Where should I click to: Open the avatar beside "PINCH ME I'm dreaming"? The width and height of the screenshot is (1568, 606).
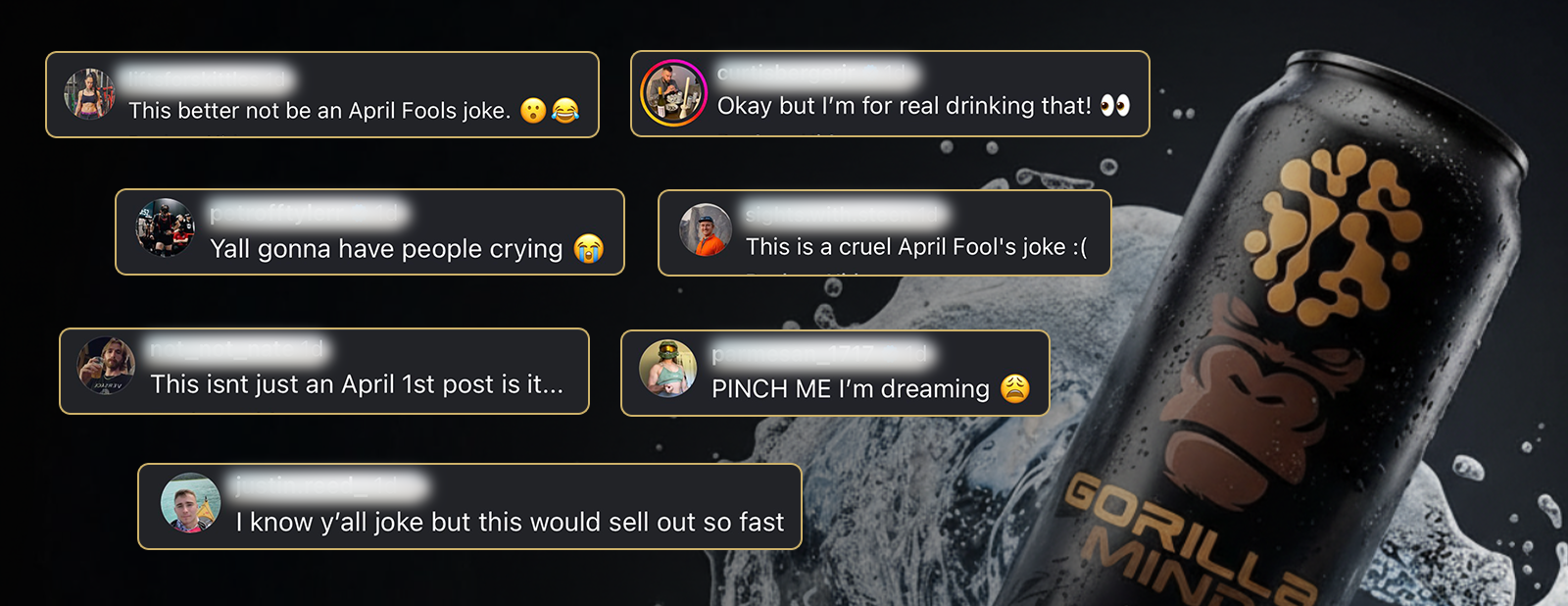(x=667, y=369)
